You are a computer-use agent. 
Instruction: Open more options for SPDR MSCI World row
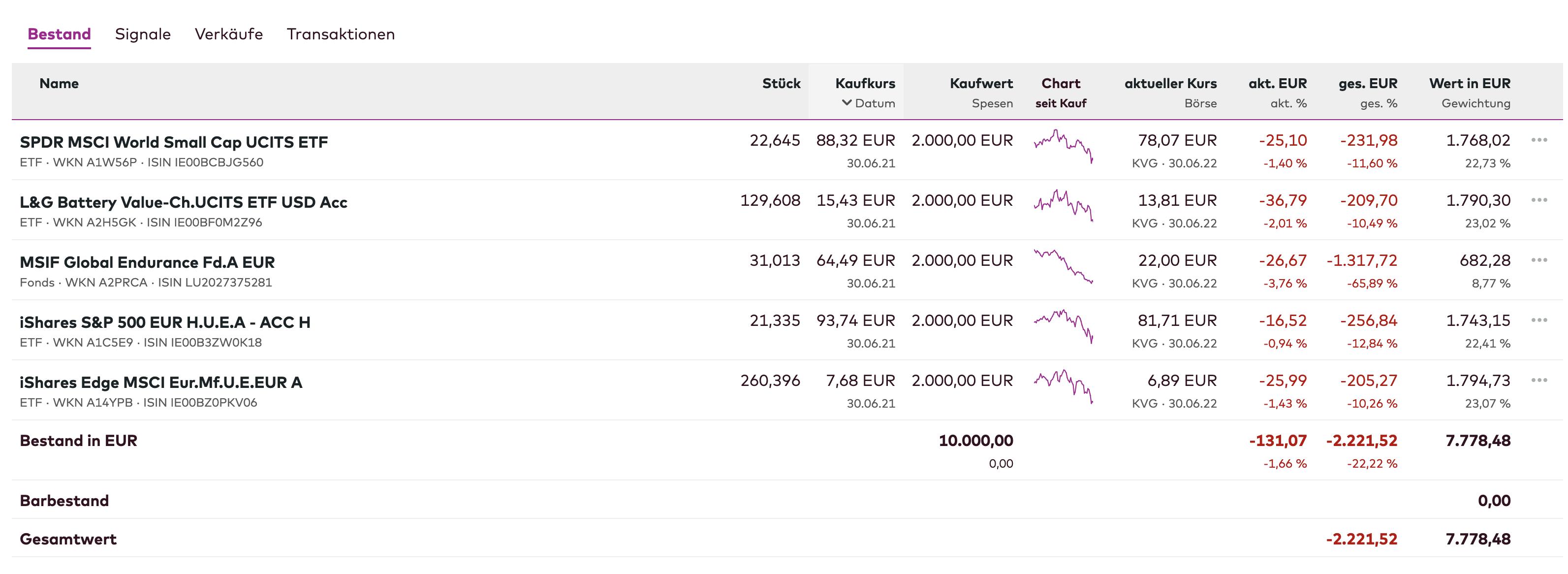pos(1539,140)
